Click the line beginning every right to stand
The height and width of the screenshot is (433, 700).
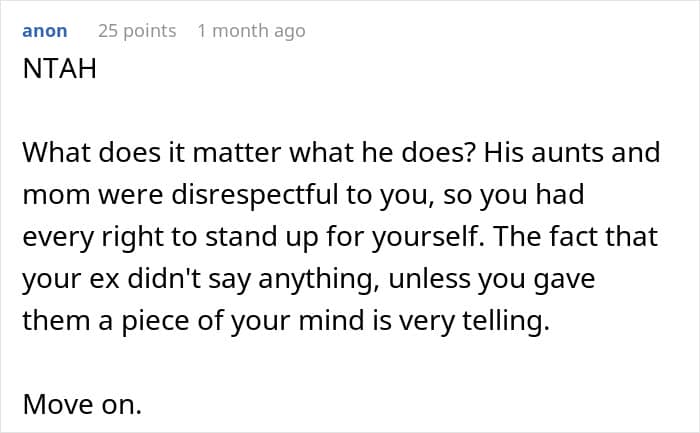pyautogui.click(x=340, y=237)
